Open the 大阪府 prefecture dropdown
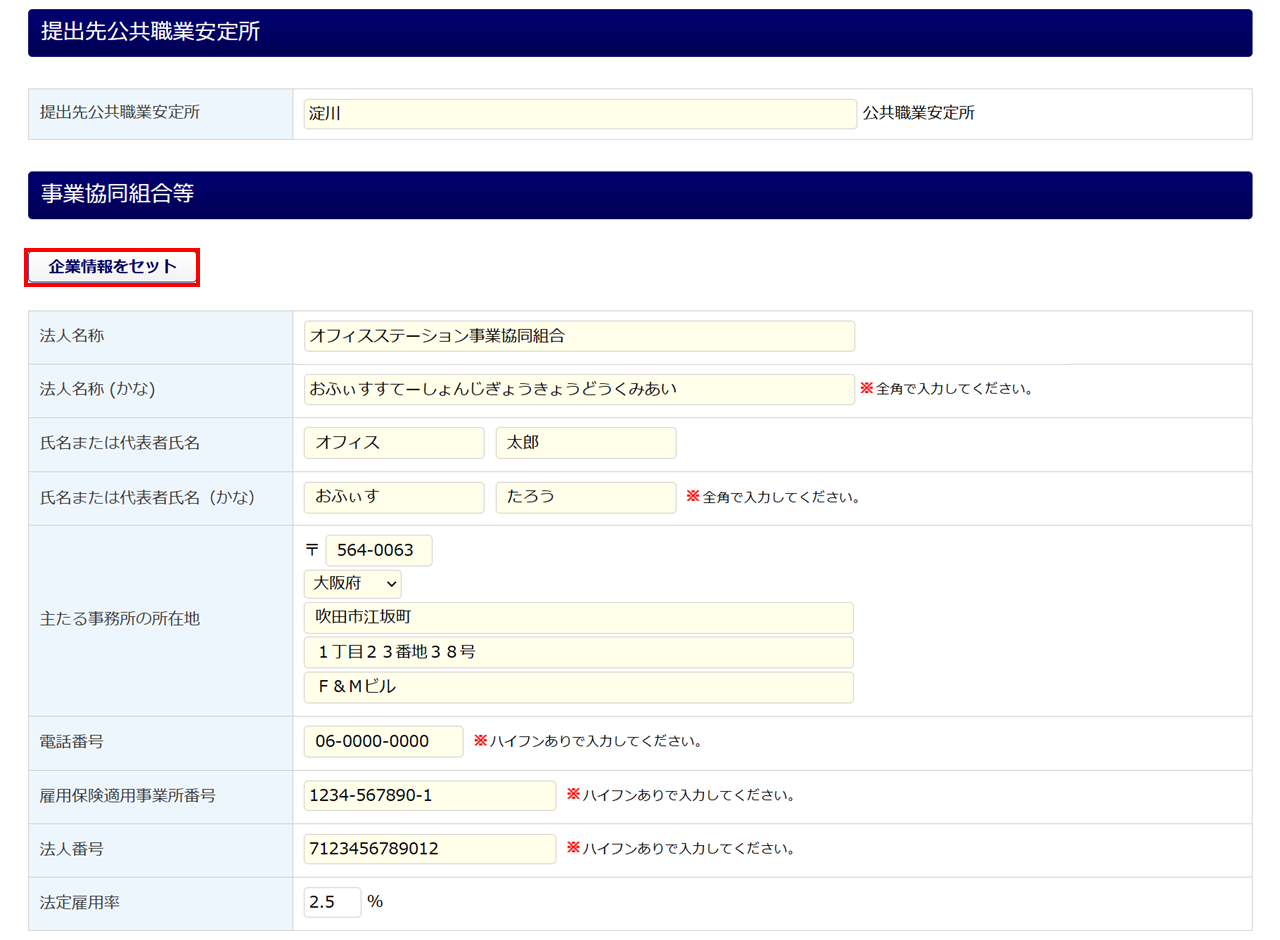Image resolution: width=1280 pixels, height=940 pixels. coord(352,584)
